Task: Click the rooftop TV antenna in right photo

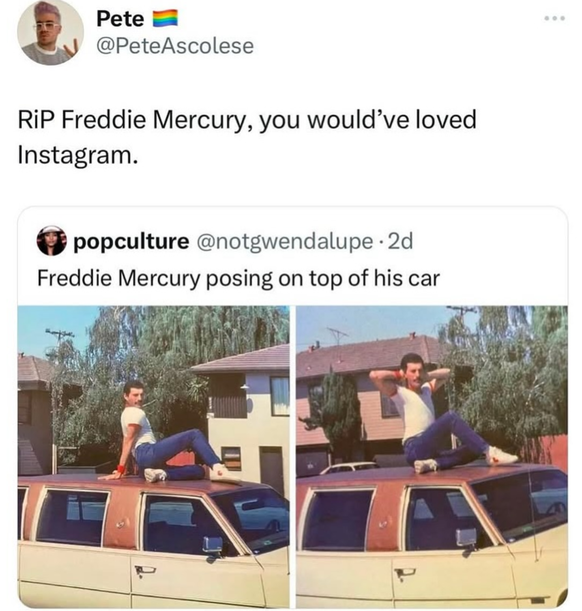Action: point(337,336)
